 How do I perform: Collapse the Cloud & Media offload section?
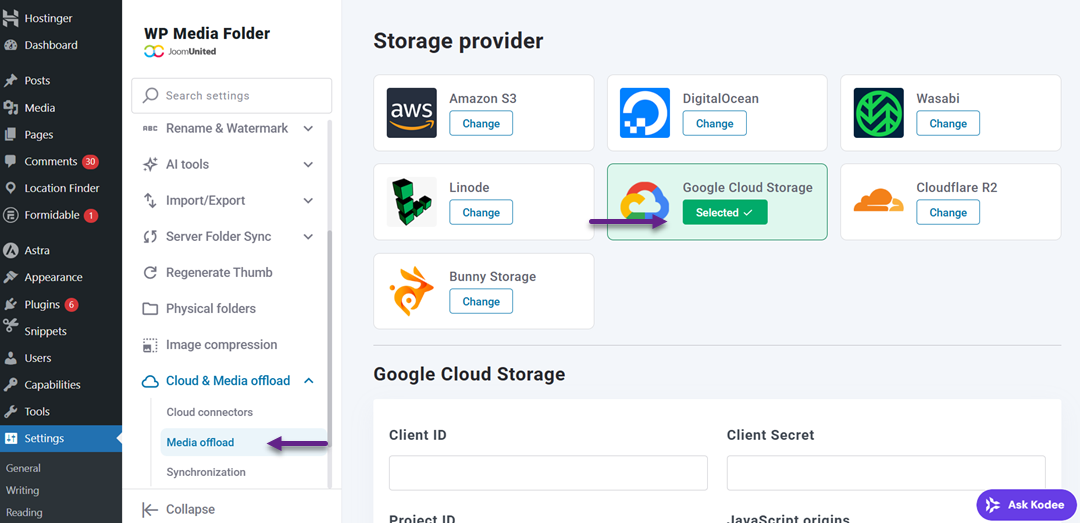308,381
